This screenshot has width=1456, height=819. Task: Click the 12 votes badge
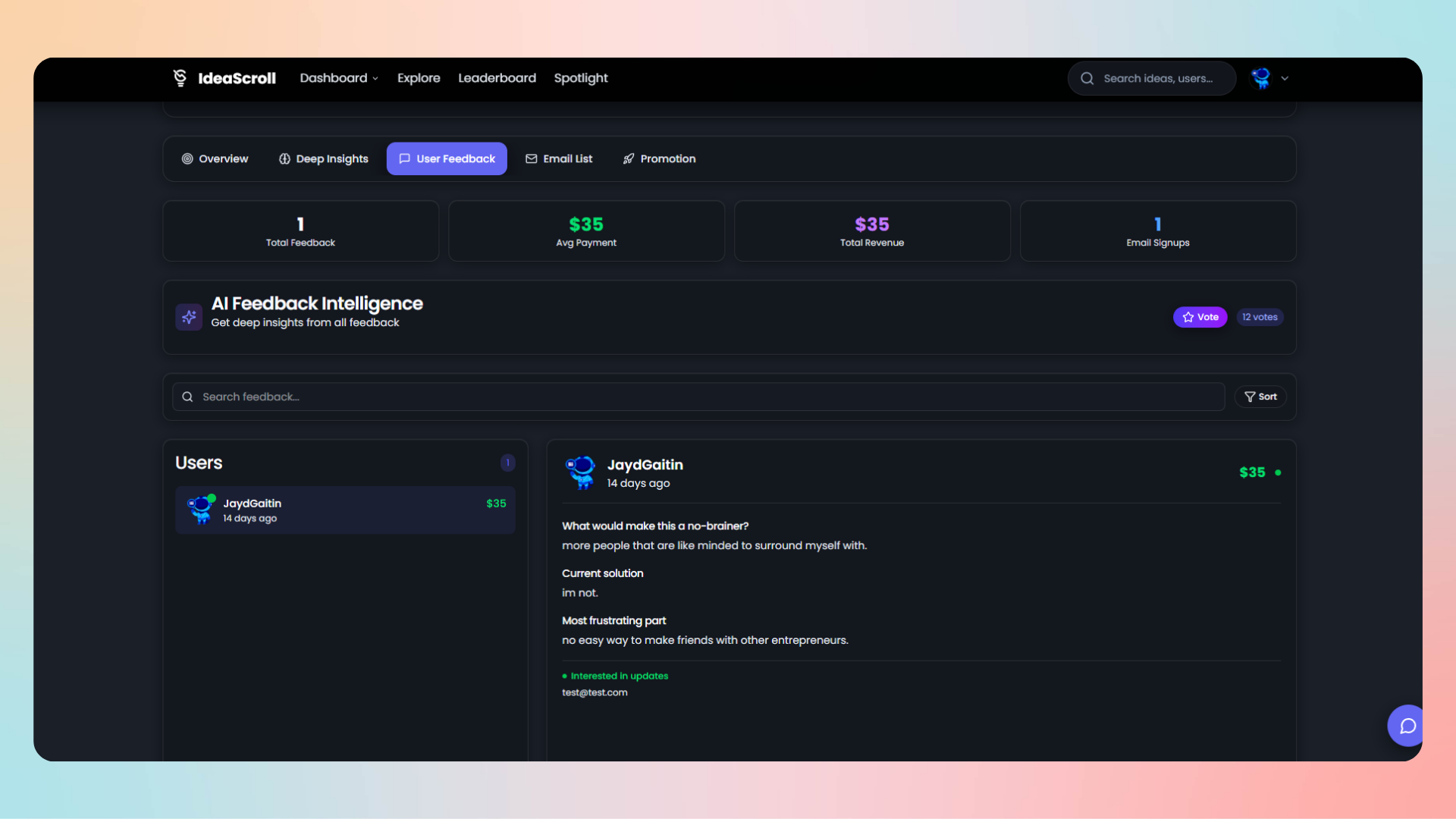pyautogui.click(x=1260, y=317)
